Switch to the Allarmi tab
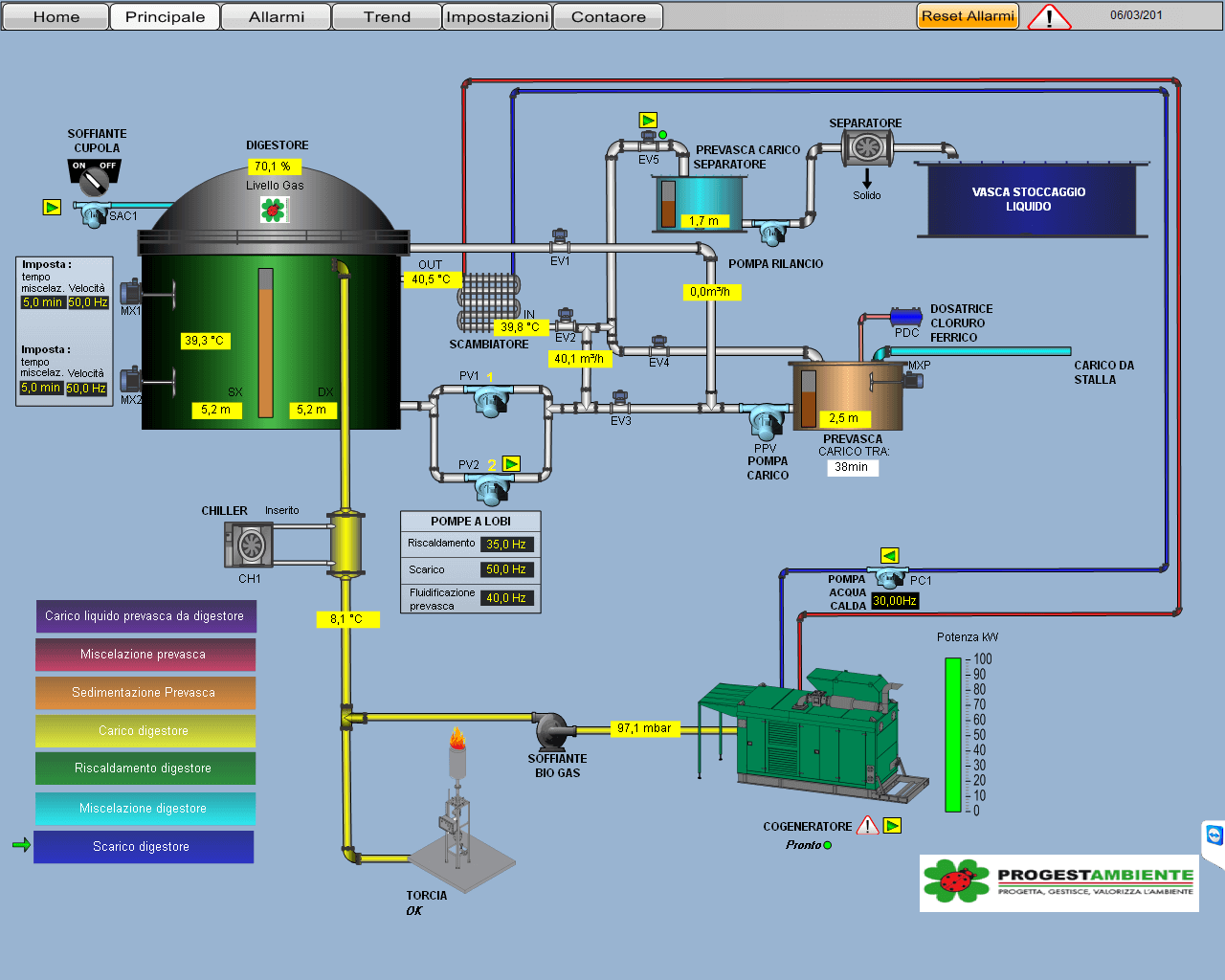The image size is (1225, 980). 276,16
